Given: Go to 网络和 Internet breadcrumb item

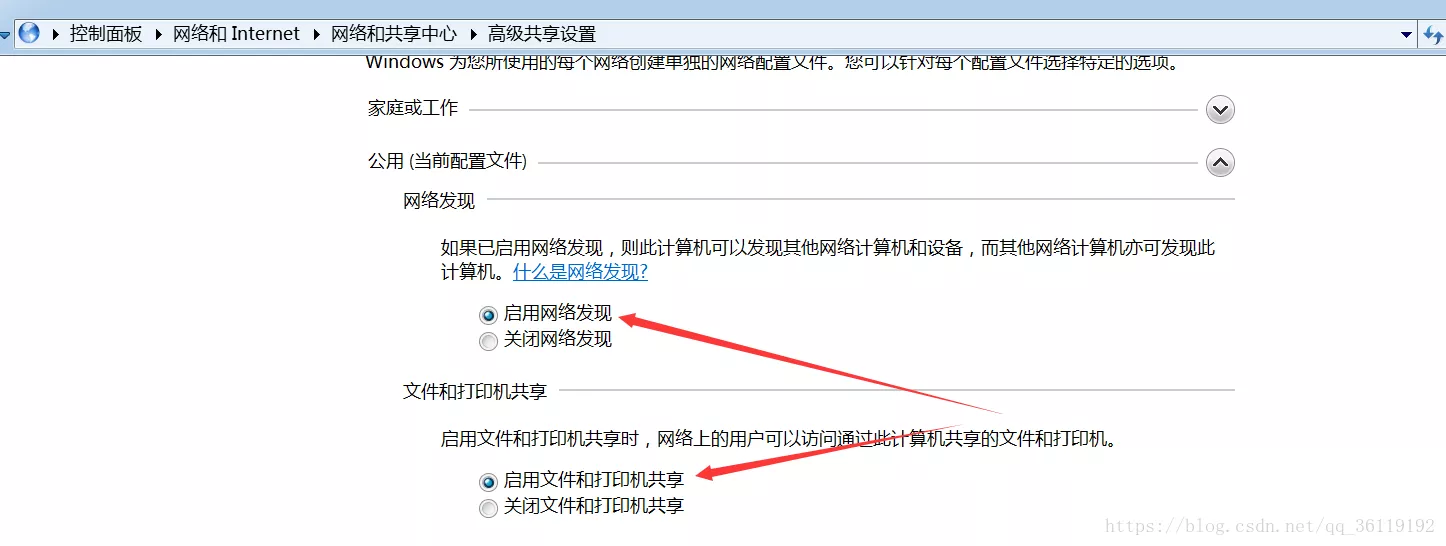Looking at the screenshot, I should (236, 34).
